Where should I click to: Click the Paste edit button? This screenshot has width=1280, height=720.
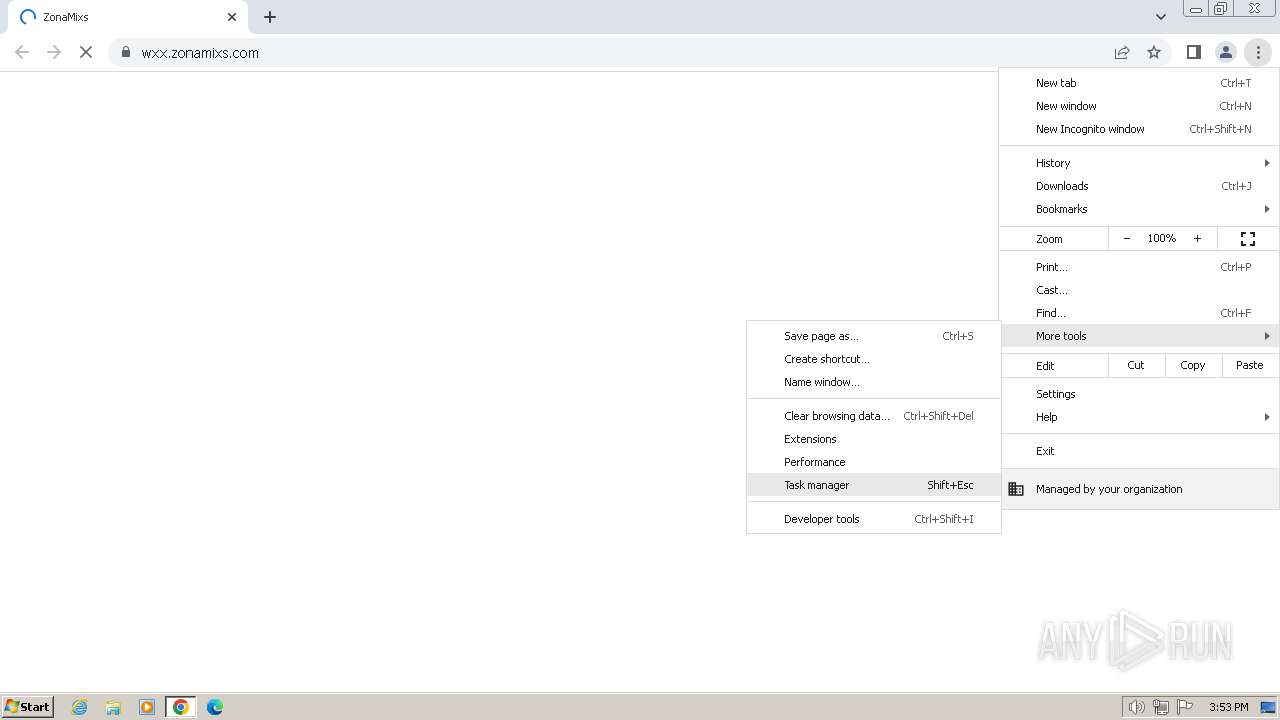pos(1250,365)
